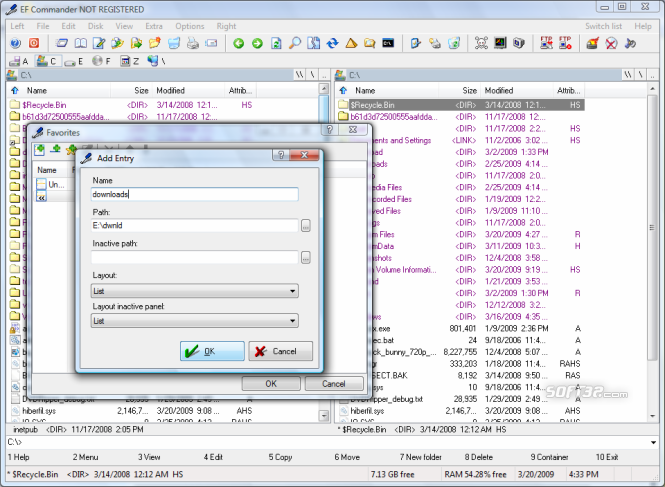The height and width of the screenshot is (487, 665).
Task: Click the empty Inactive path field
Action: point(195,257)
